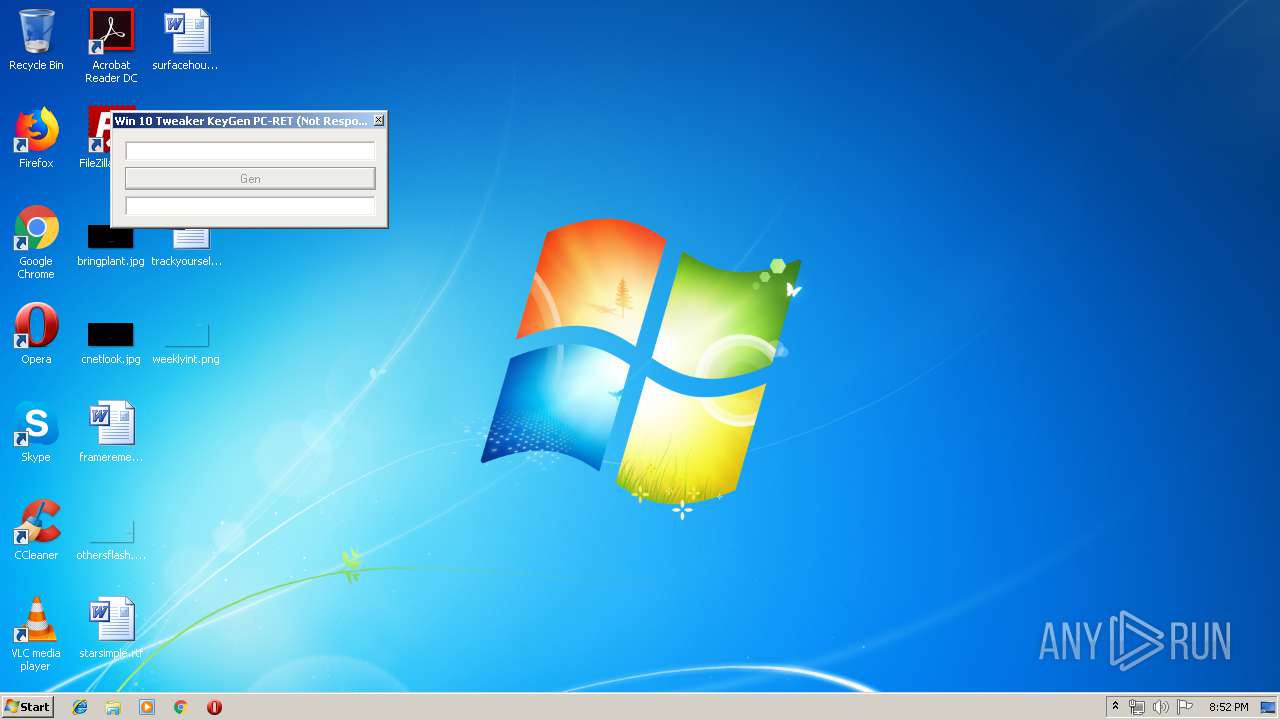Open Internet Explorer from taskbar

pyautogui.click(x=80, y=707)
